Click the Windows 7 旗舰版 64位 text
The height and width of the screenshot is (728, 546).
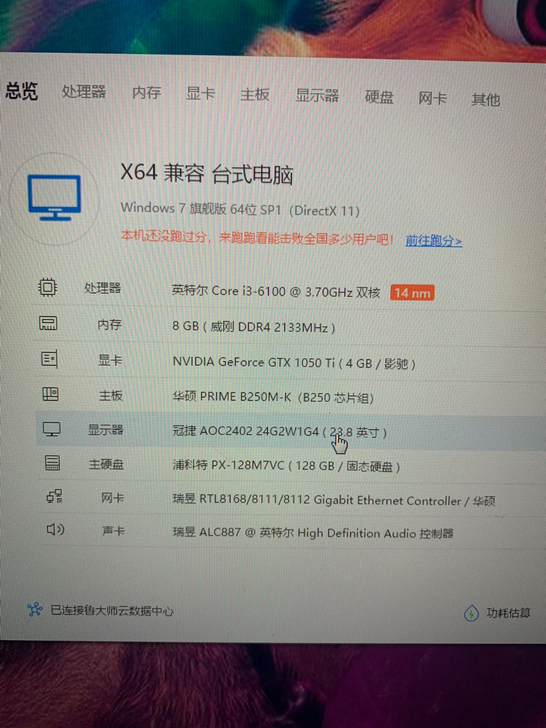(240, 209)
